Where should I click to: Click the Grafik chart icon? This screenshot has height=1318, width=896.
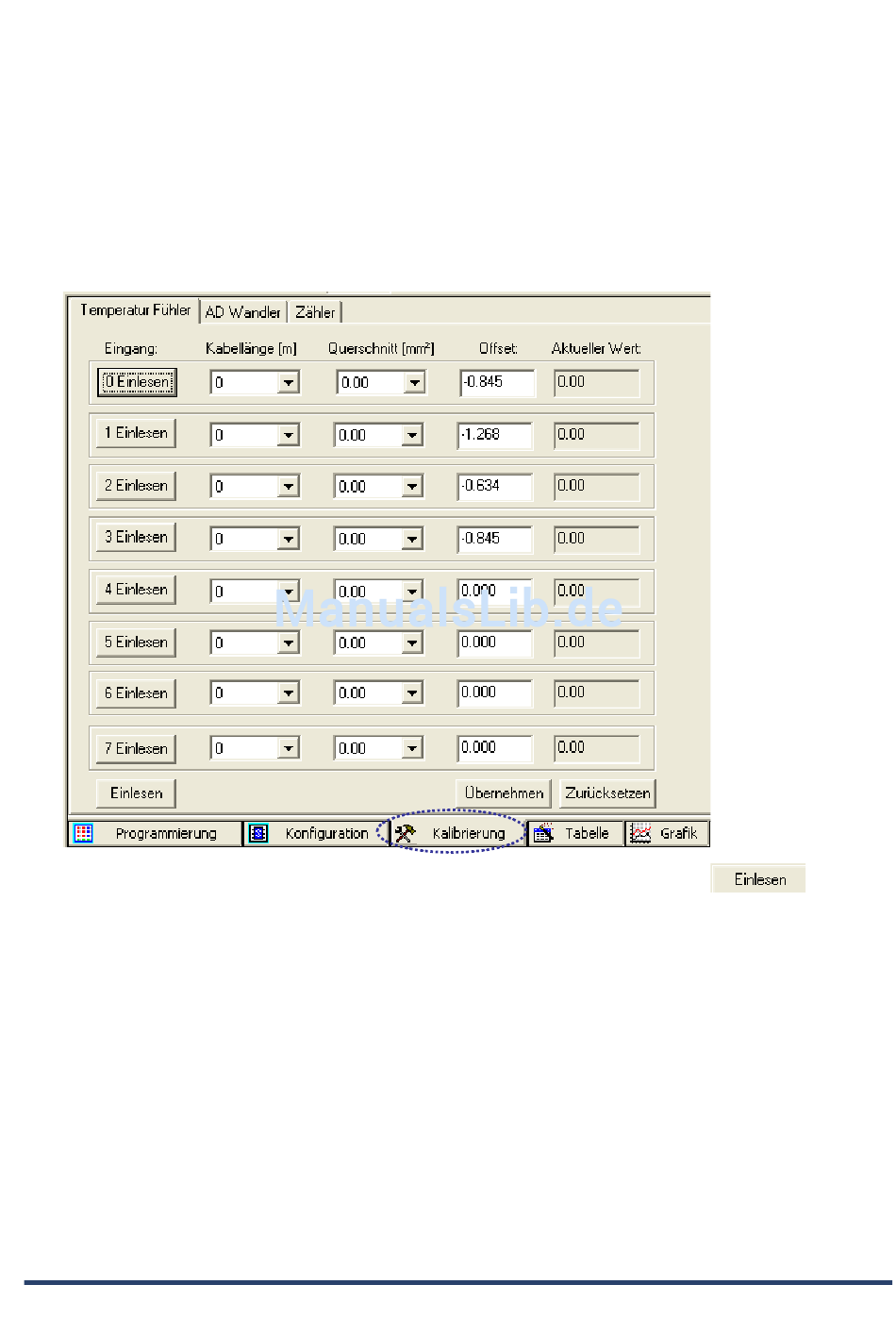640,833
